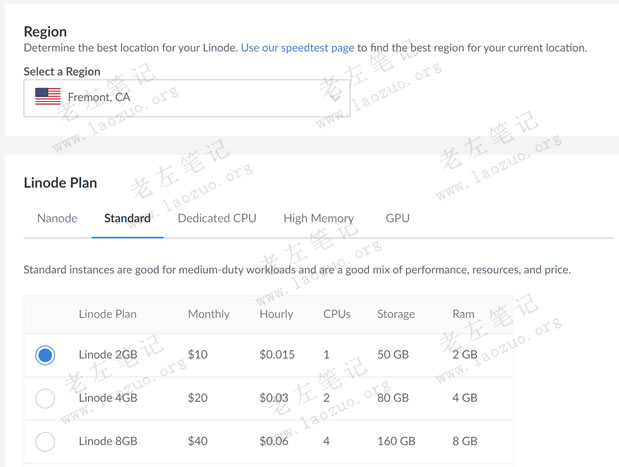Open the speedtest page link

pyautogui.click(x=297, y=48)
